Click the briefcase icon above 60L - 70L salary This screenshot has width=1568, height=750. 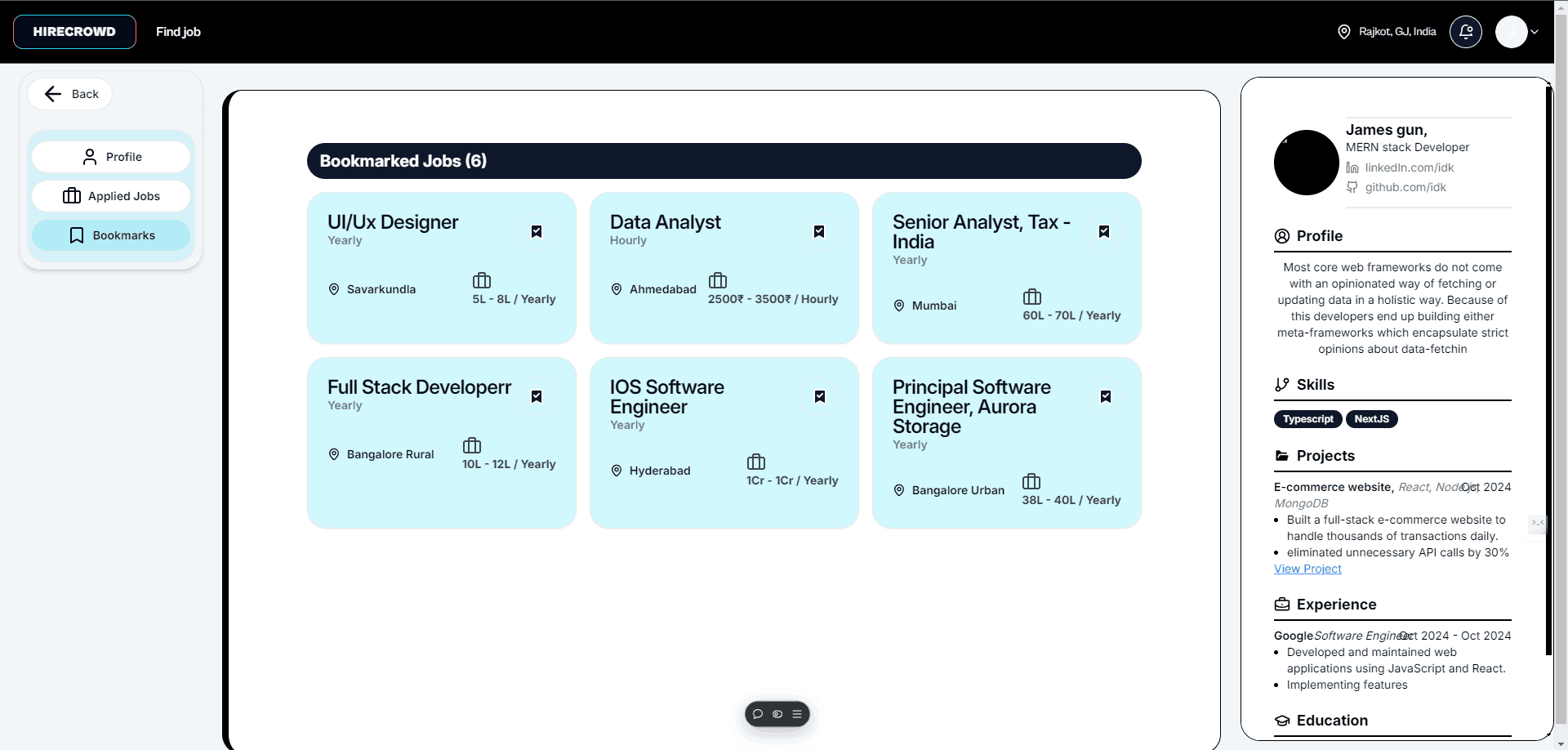click(1032, 297)
